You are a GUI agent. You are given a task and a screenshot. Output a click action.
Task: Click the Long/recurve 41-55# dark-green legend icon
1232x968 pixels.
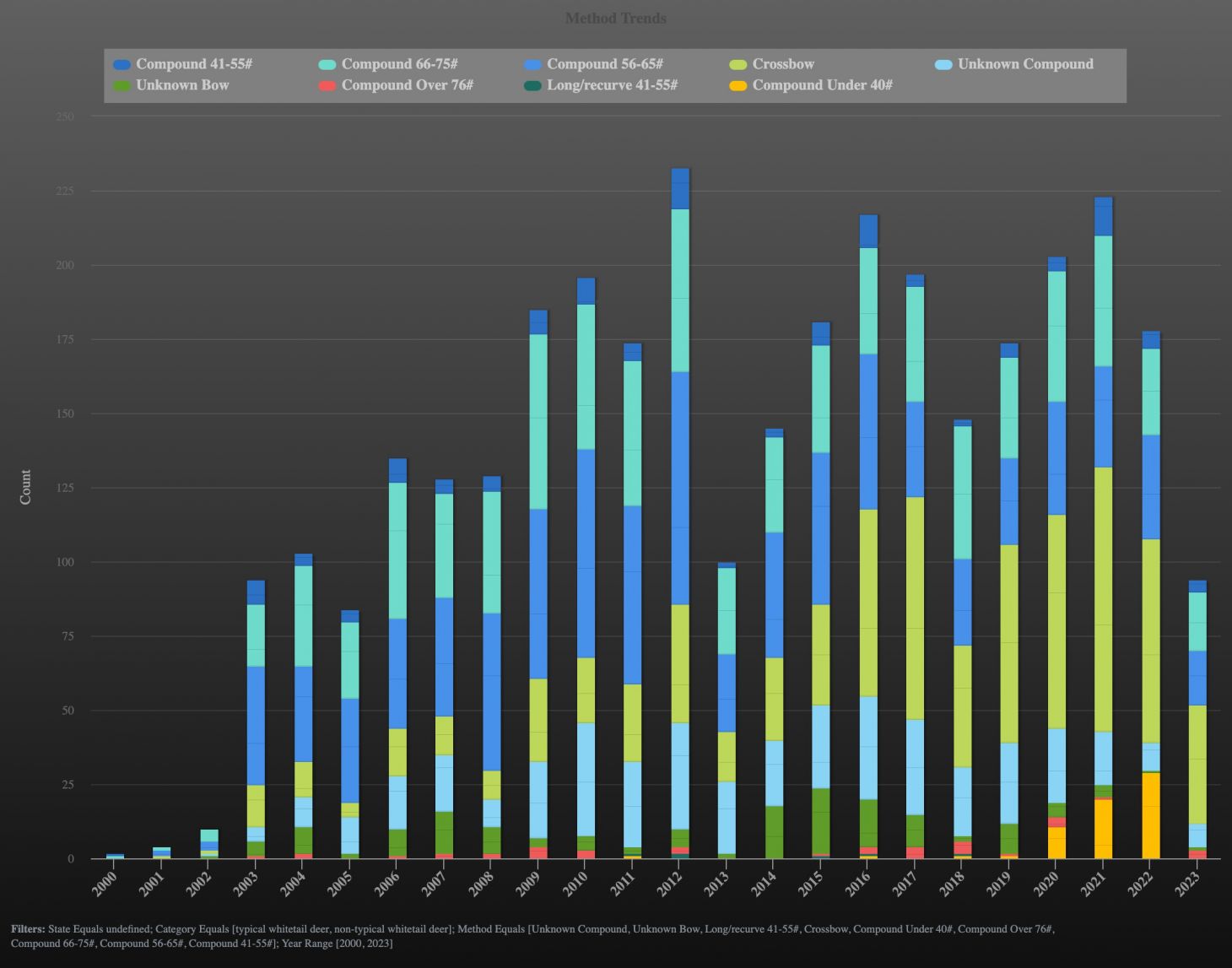pyautogui.click(x=532, y=84)
